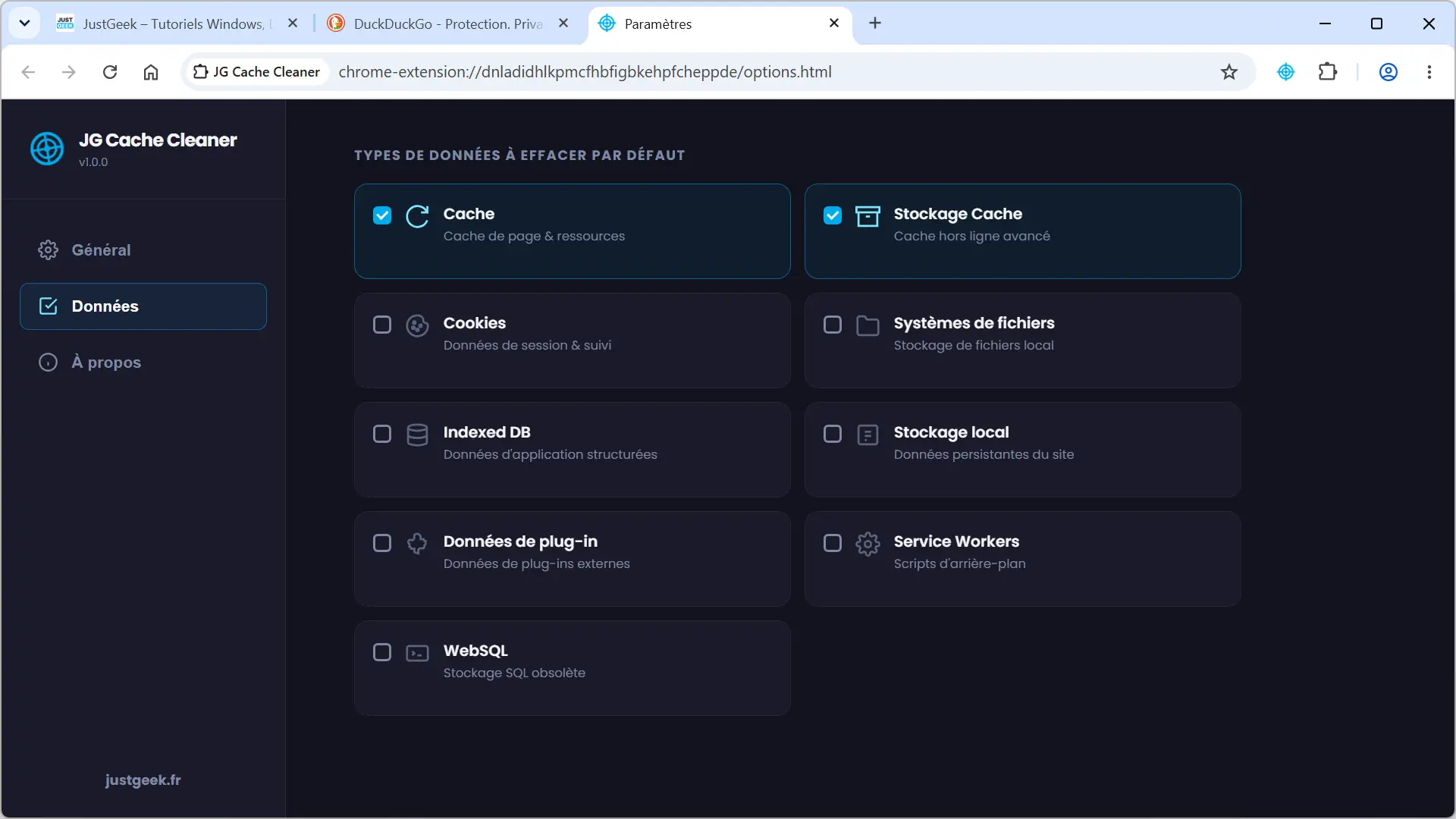The image size is (1456, 819).
Task: Click the À propos info icon
Action: coord(48,362)
